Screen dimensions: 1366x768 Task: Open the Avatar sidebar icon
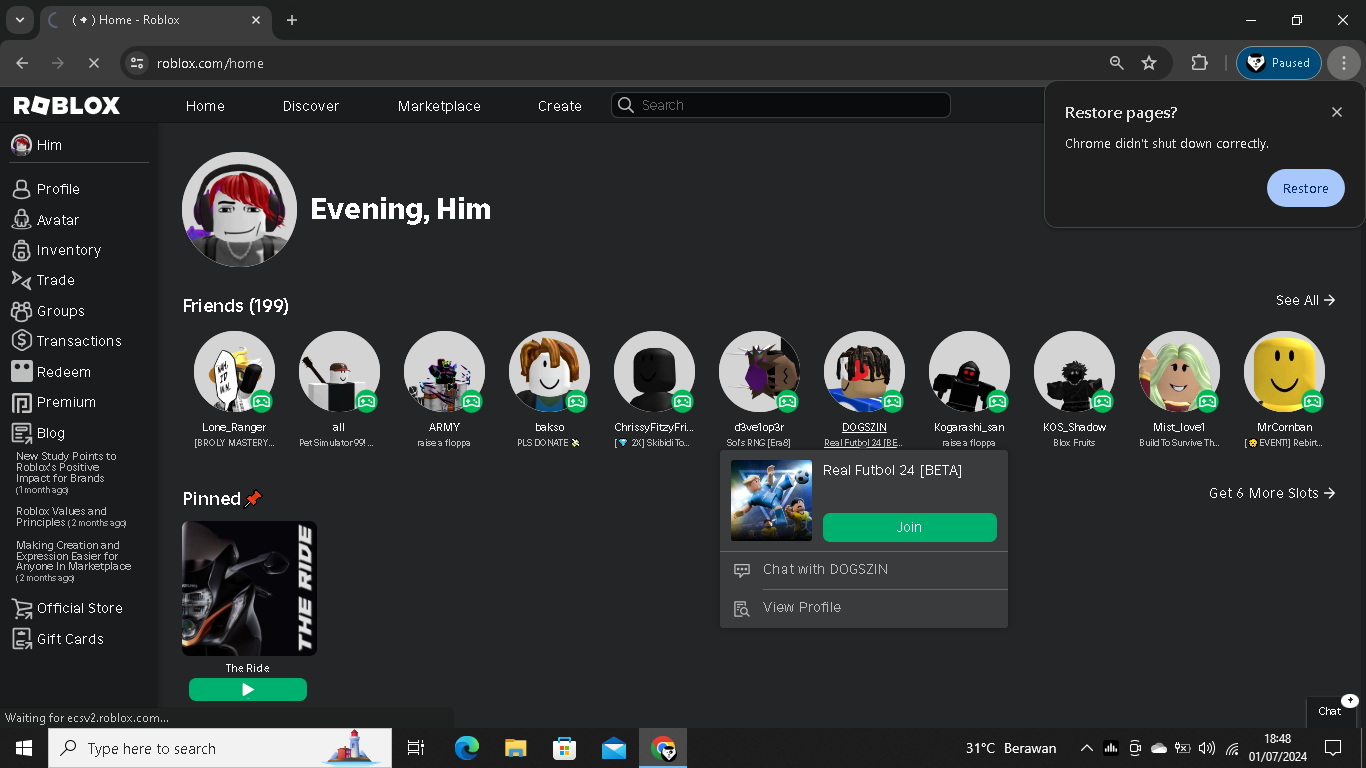tap(21, 220)
